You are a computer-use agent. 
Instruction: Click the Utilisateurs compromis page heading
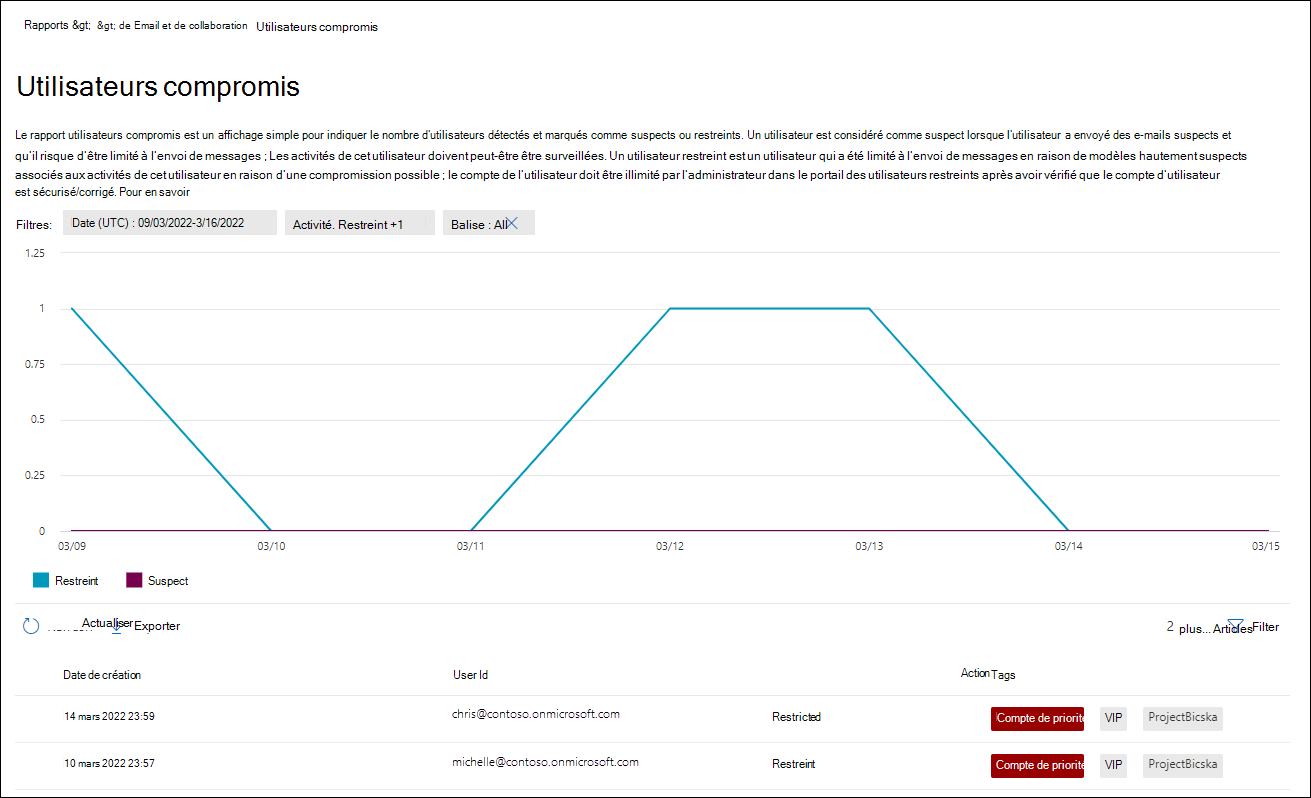158,86
